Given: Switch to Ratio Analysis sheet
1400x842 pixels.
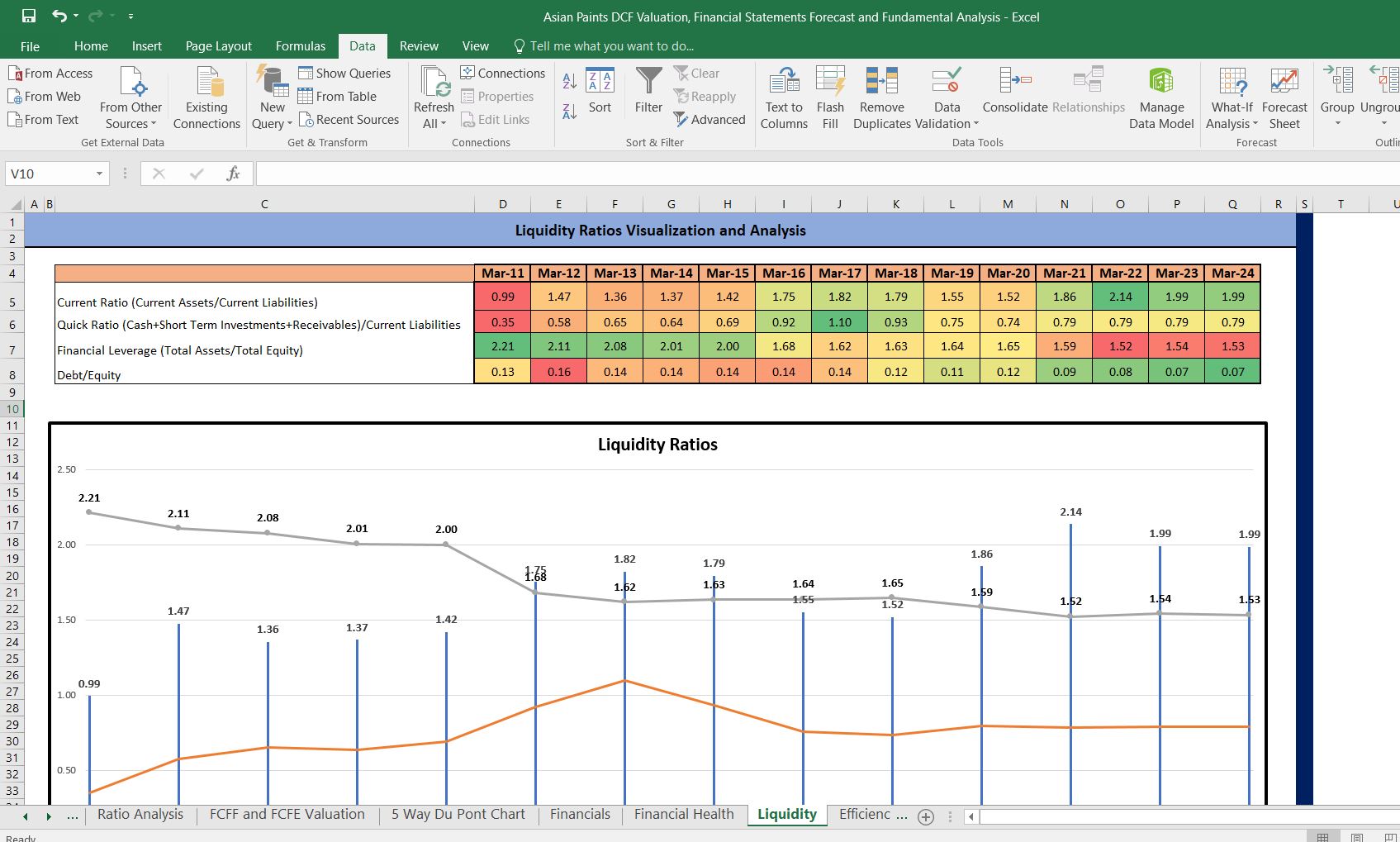Looking at the screenshot, I should click(140, 814).
